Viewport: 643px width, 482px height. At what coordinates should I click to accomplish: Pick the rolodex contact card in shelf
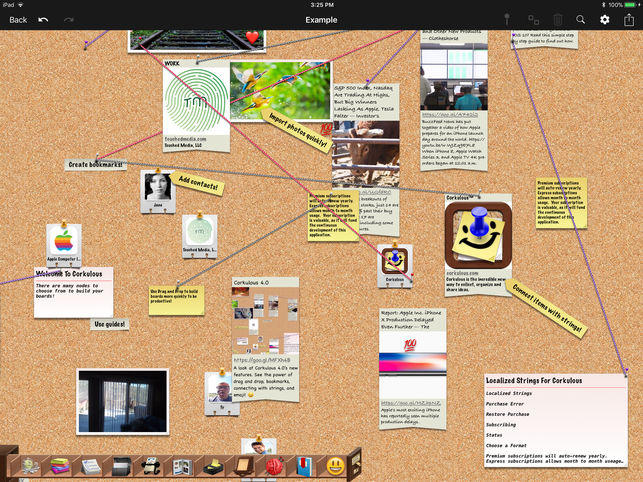pyautogui.click(x=151, y=466)
